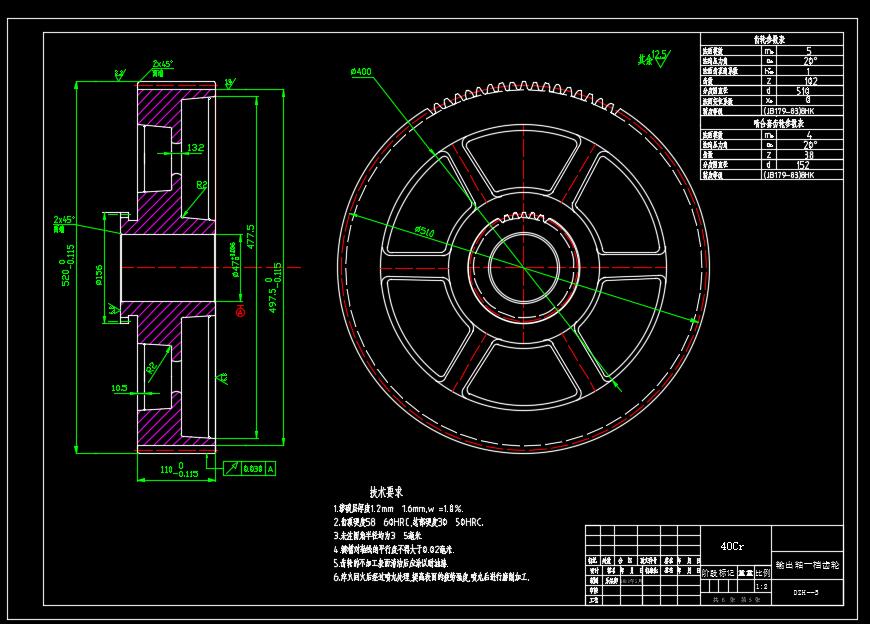Viewport: 870px width, 624px height.
Task: Select the ø510 pitch diameter dimension
Action: pos(424,231)
